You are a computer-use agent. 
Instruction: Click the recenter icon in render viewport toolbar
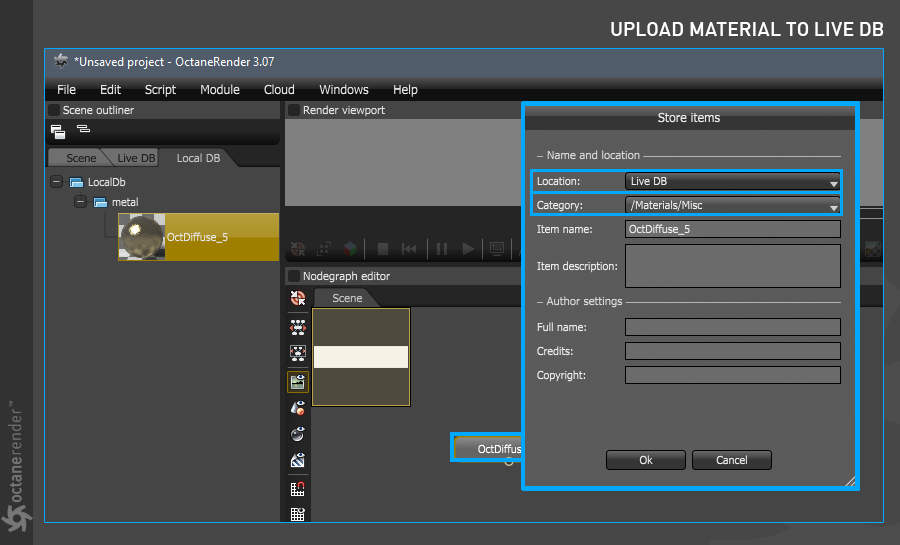[x=298, y=249]
